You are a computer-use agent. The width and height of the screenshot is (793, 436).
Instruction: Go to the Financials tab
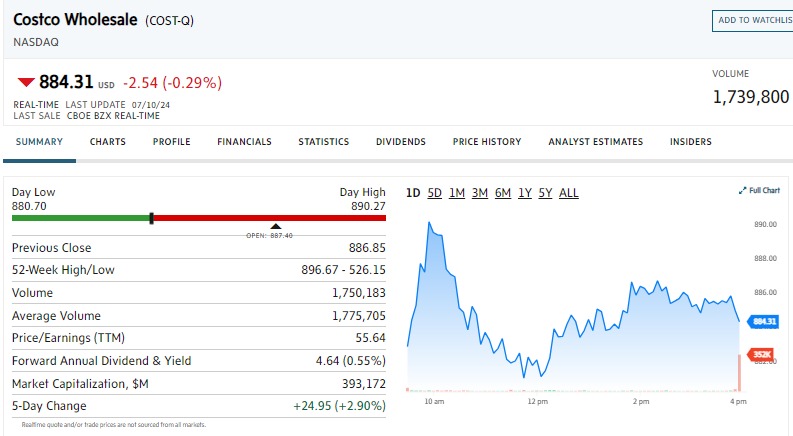click(244, 142)
